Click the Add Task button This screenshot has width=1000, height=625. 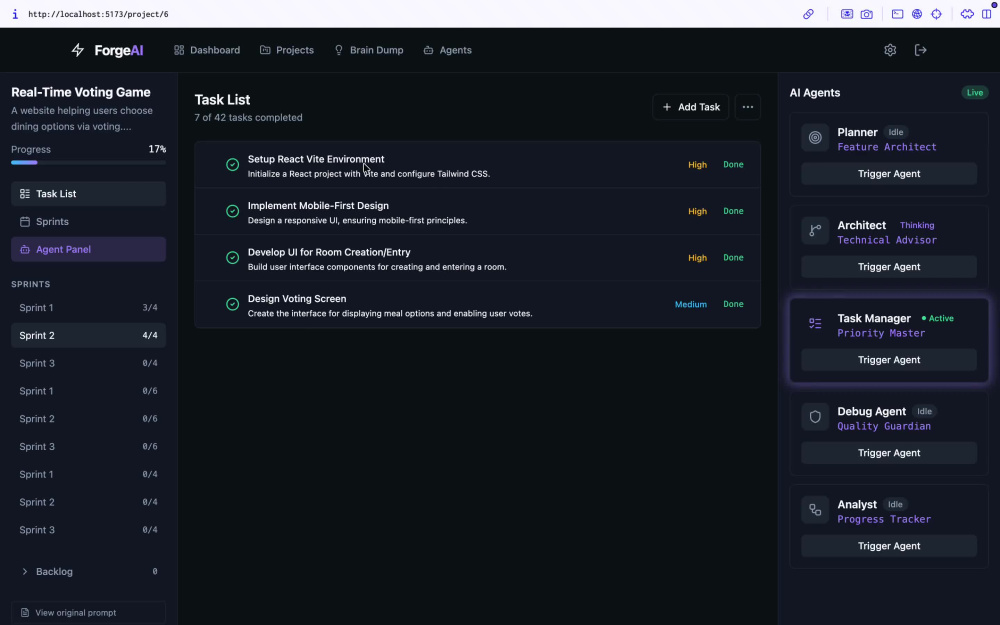click(691, 107)
